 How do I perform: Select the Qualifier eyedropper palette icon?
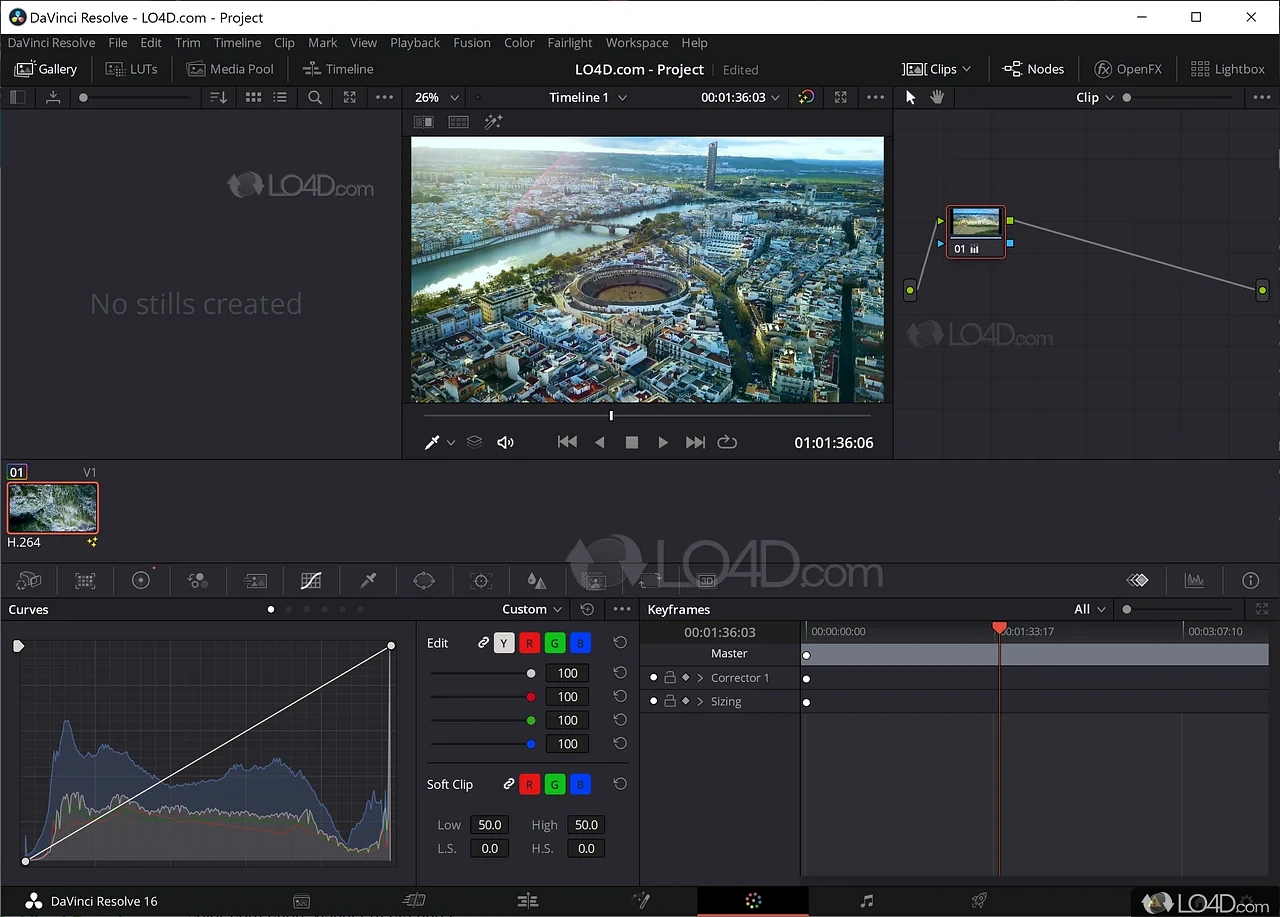(x=368, y=581)
